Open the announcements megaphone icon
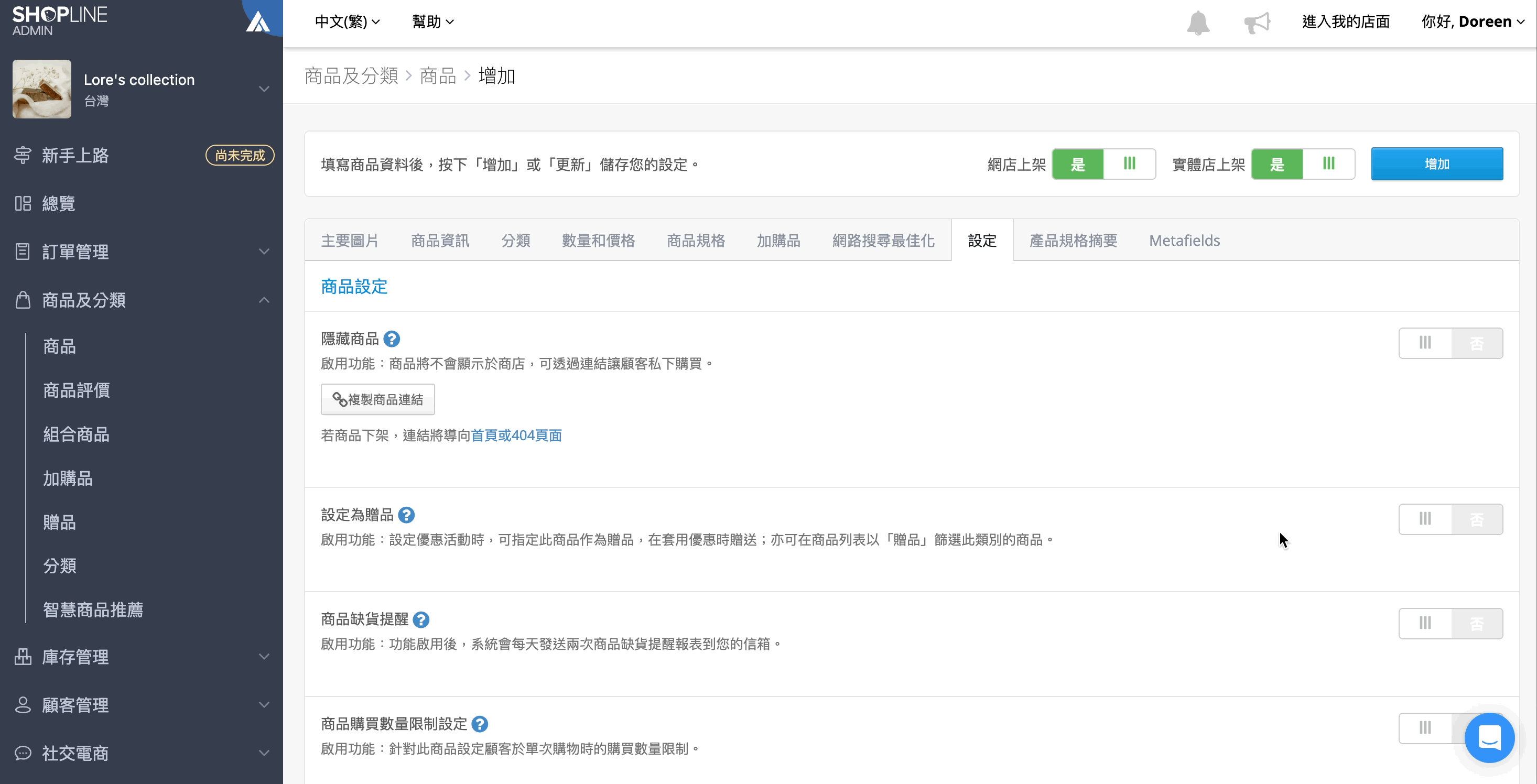Screen dimensions: 1537x784 coord(1257,23)
